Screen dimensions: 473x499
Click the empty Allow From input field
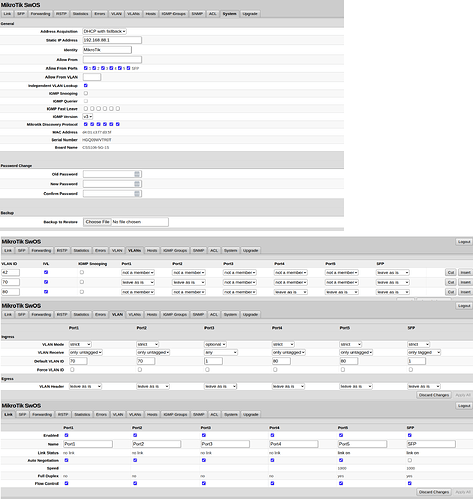coord(112,59)
